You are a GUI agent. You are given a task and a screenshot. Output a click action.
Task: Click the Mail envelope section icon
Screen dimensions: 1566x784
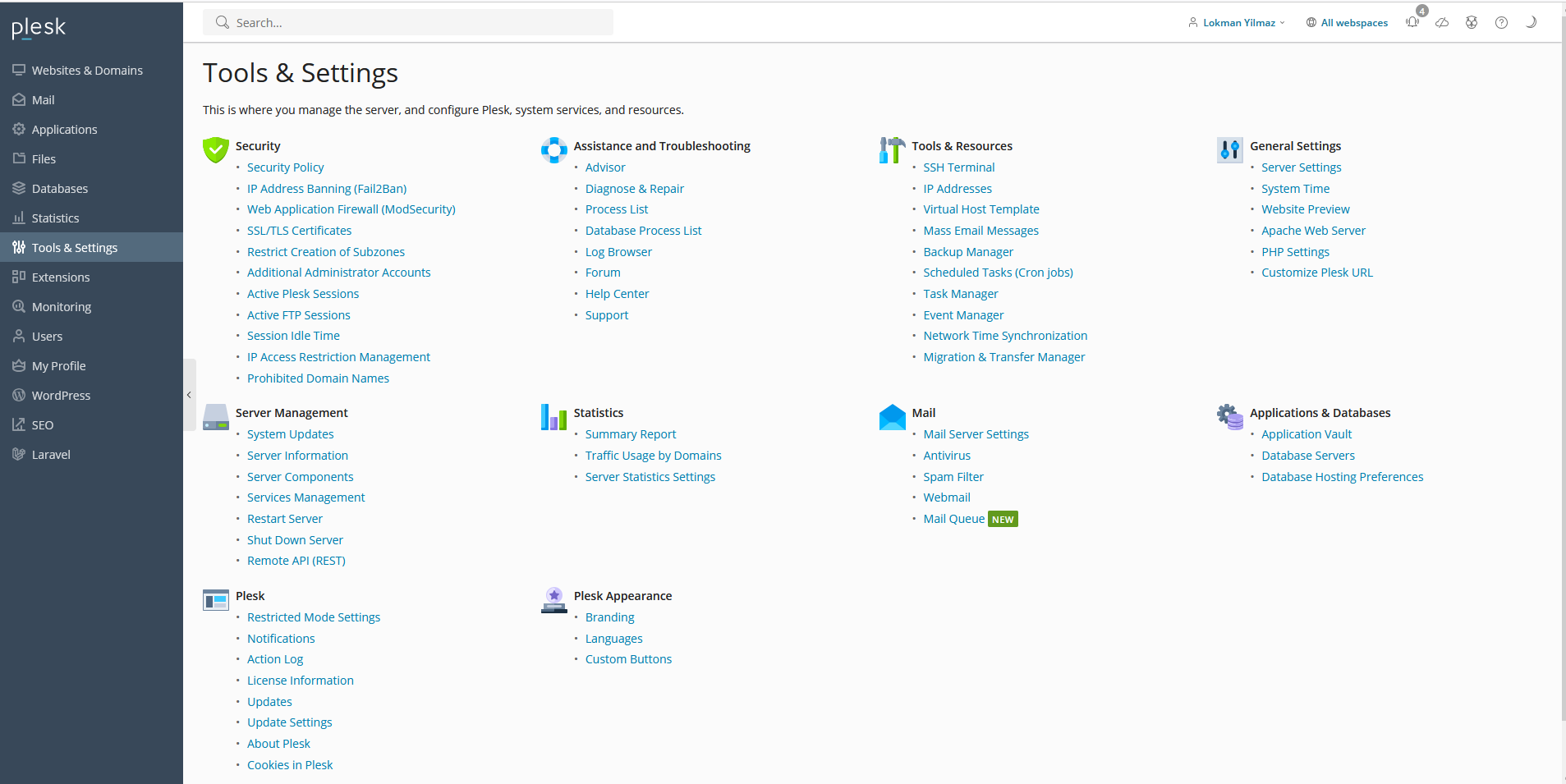point(892,416)
